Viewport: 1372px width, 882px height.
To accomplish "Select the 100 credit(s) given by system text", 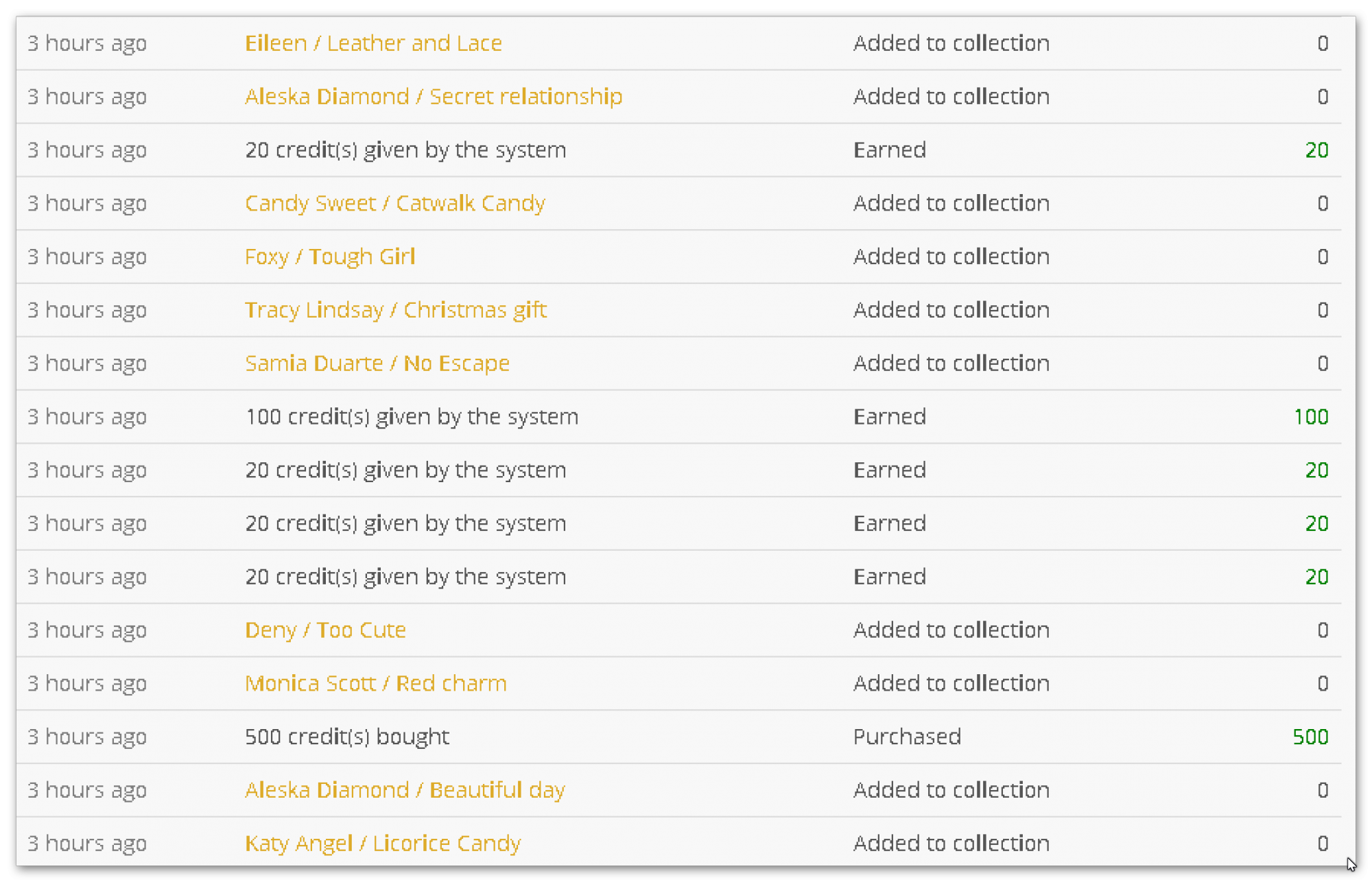I will tap(412, 417).
